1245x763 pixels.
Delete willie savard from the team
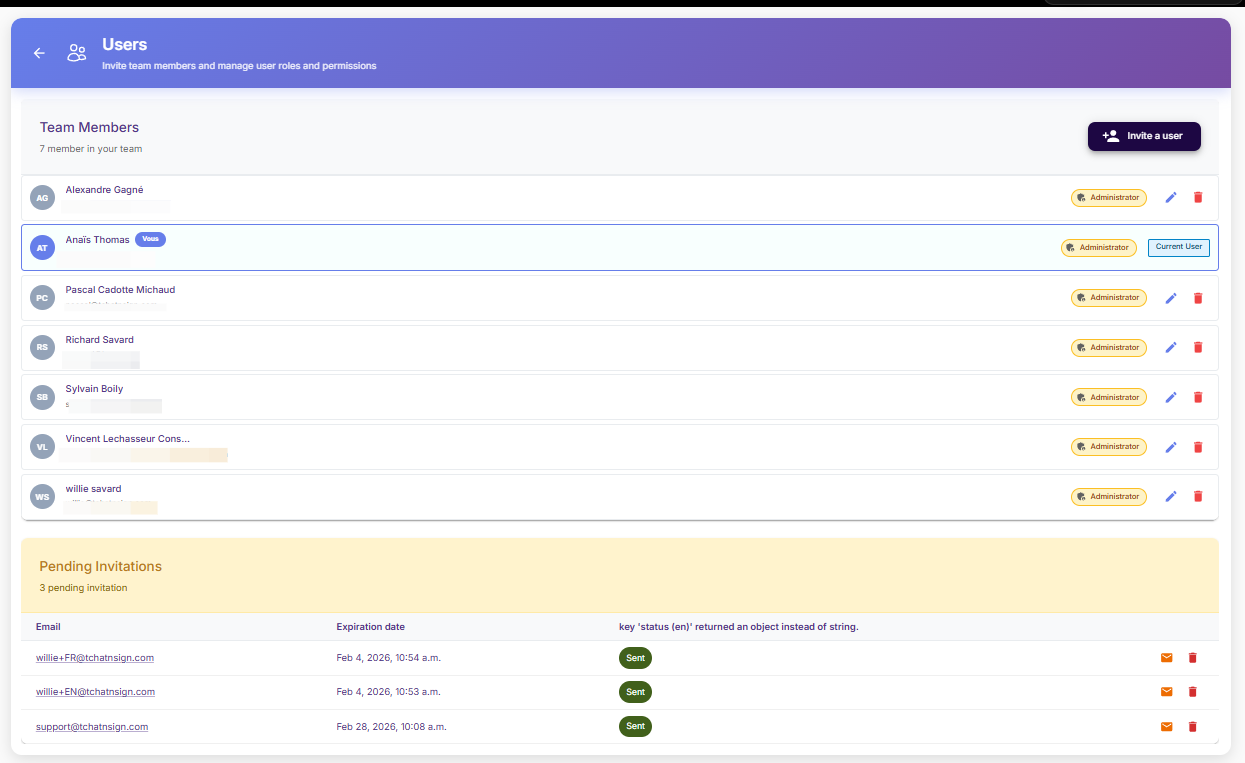point(1198,496)
